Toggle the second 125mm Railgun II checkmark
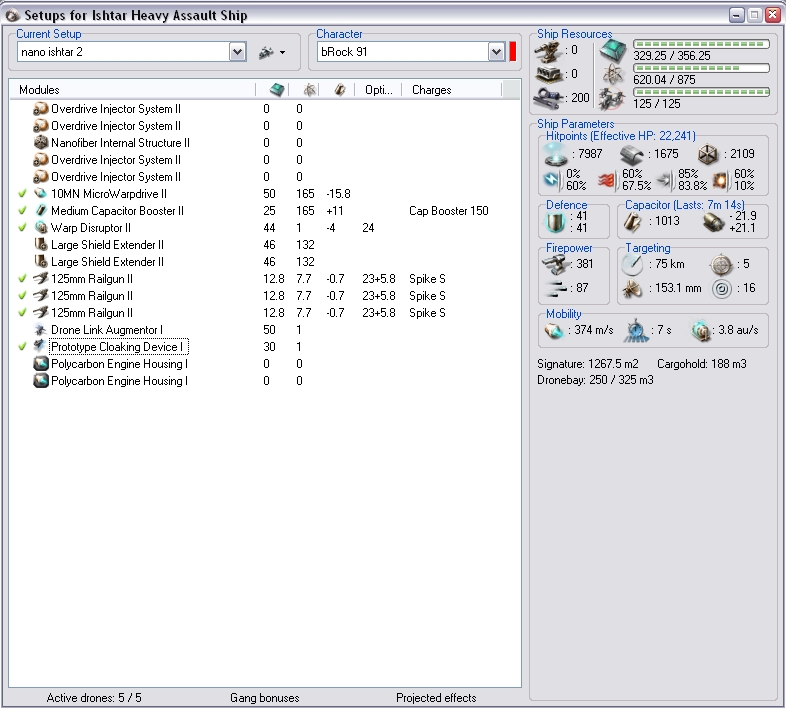The image size is (786, 708). point(22,296)
